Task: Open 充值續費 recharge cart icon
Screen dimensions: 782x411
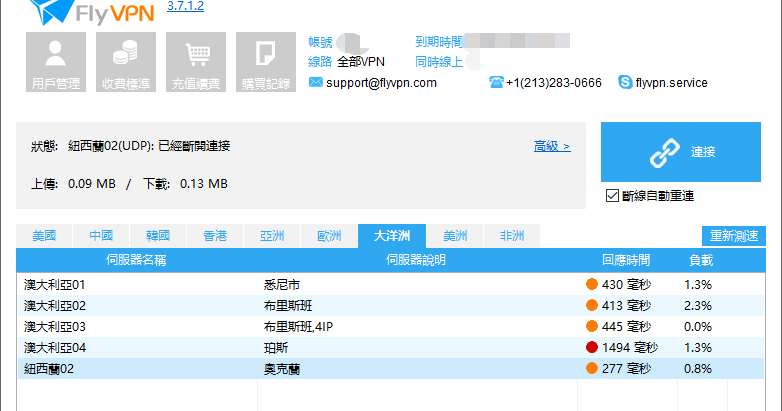Action: (196, 62)
